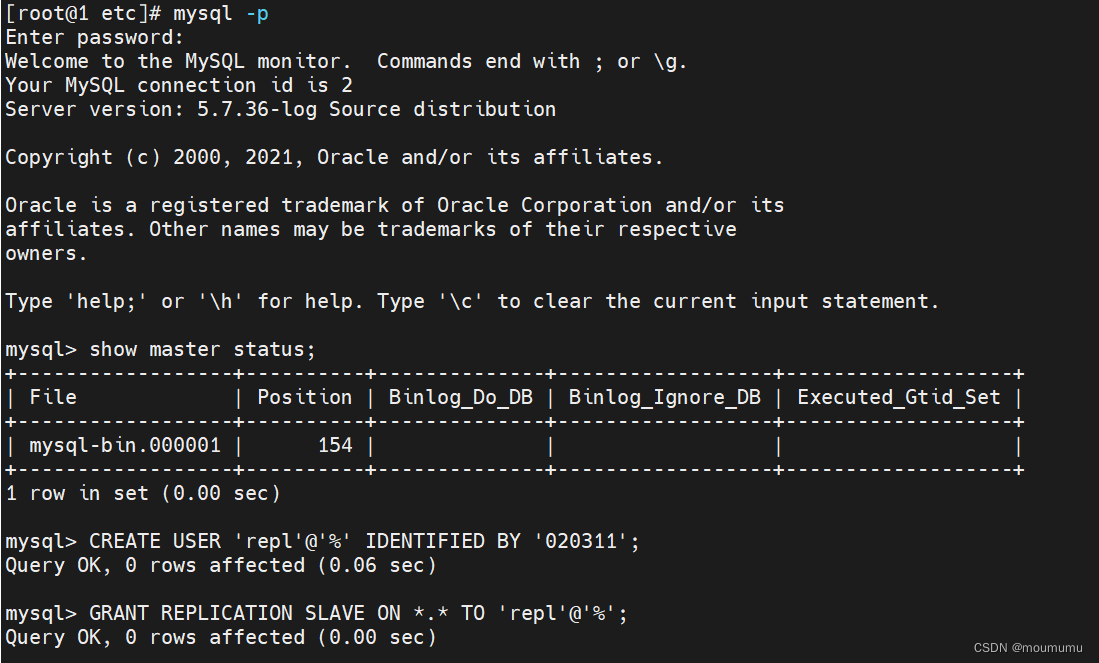Click the position value 154

[335, 445]
